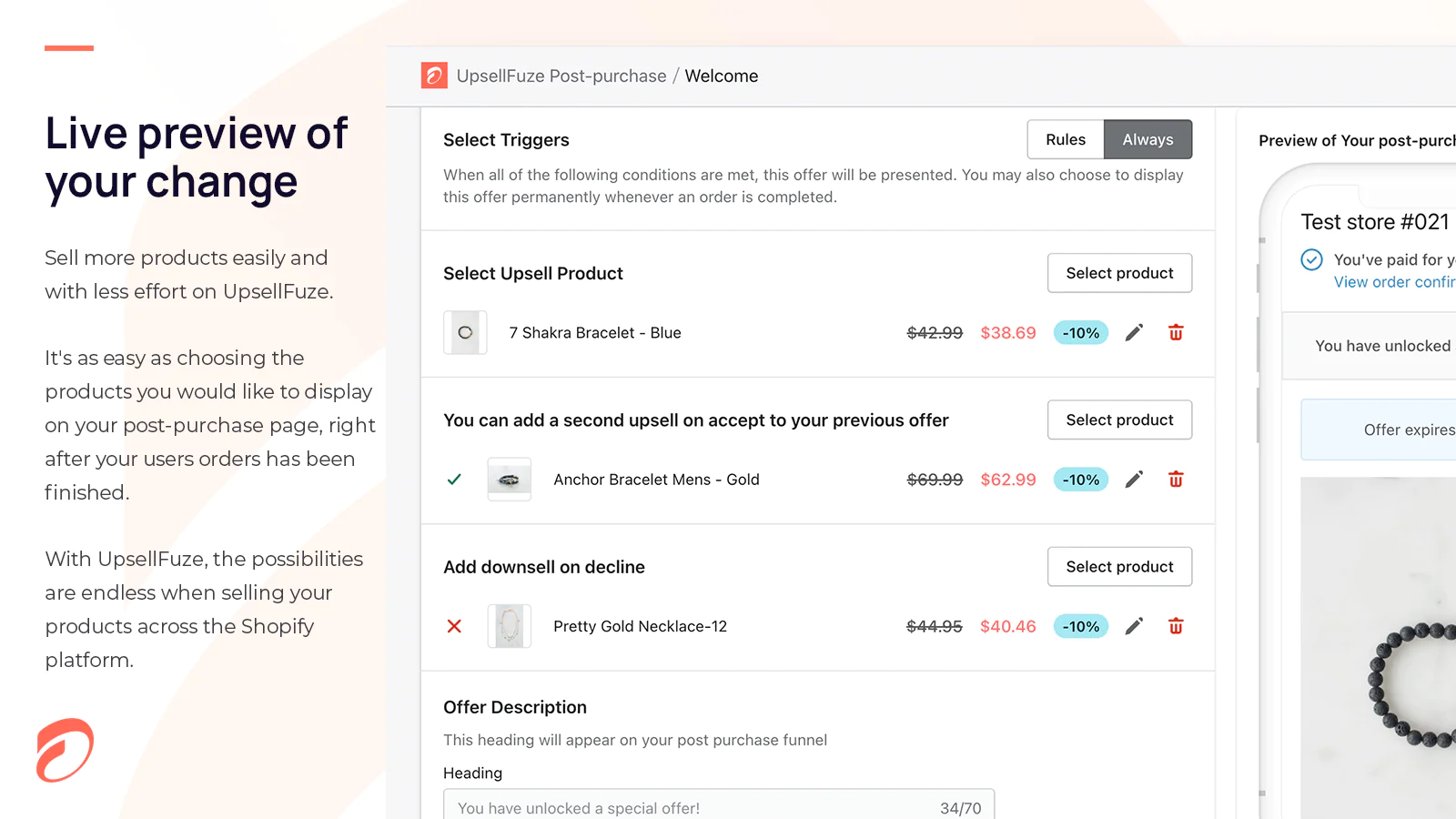1456x819 pixels.
Task: Click the 34/70 character counter
Action: (961, 808)
